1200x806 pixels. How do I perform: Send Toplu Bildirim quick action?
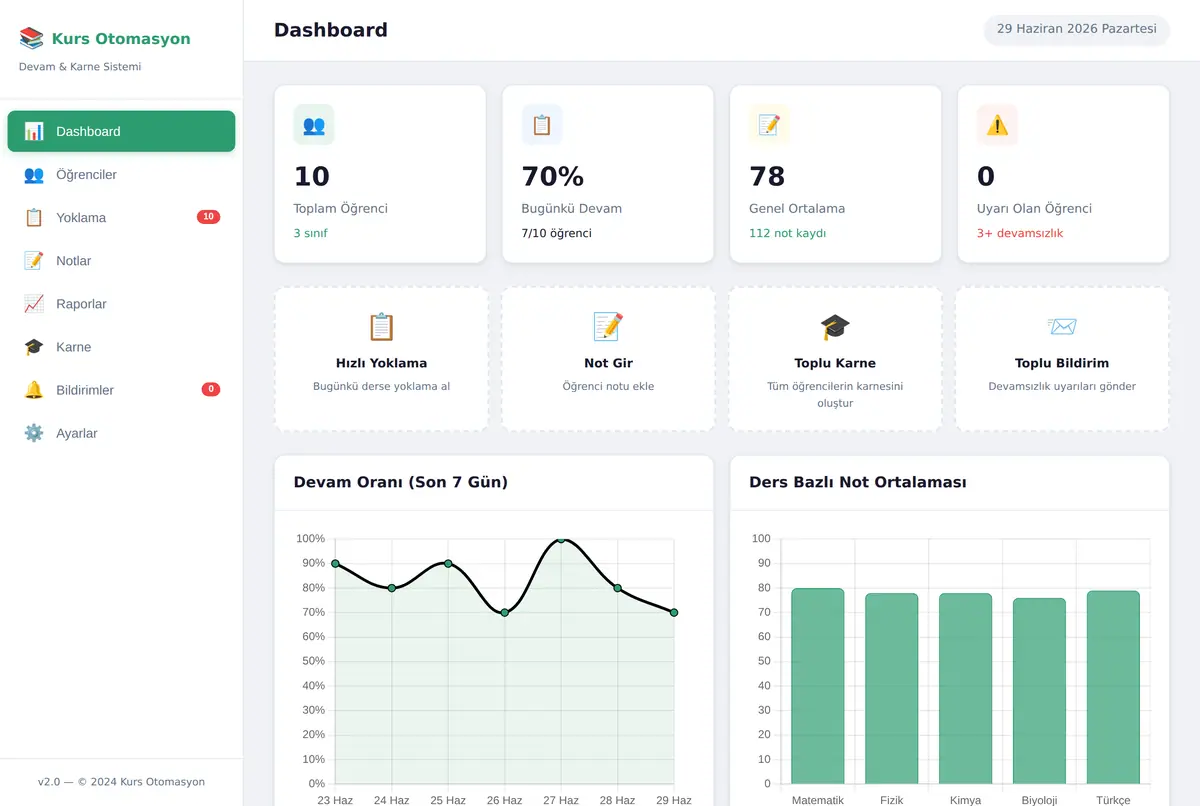[1062, 360]
